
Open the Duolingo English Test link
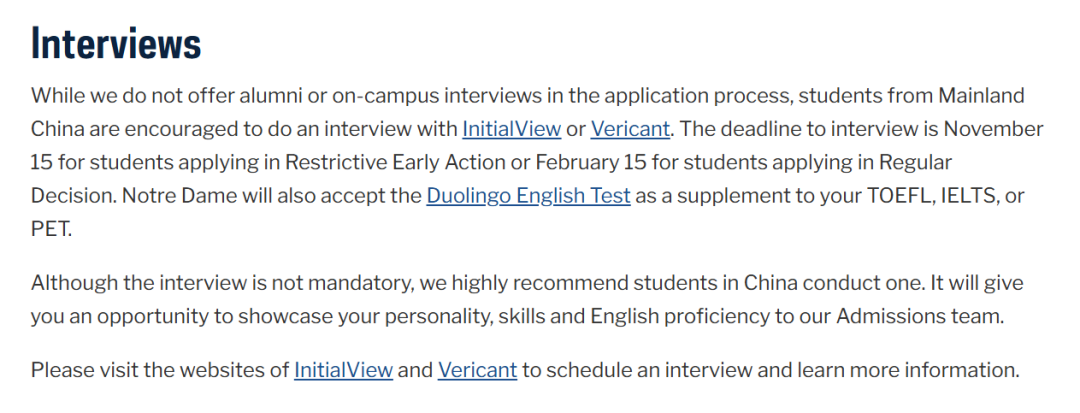click(528, 196)
